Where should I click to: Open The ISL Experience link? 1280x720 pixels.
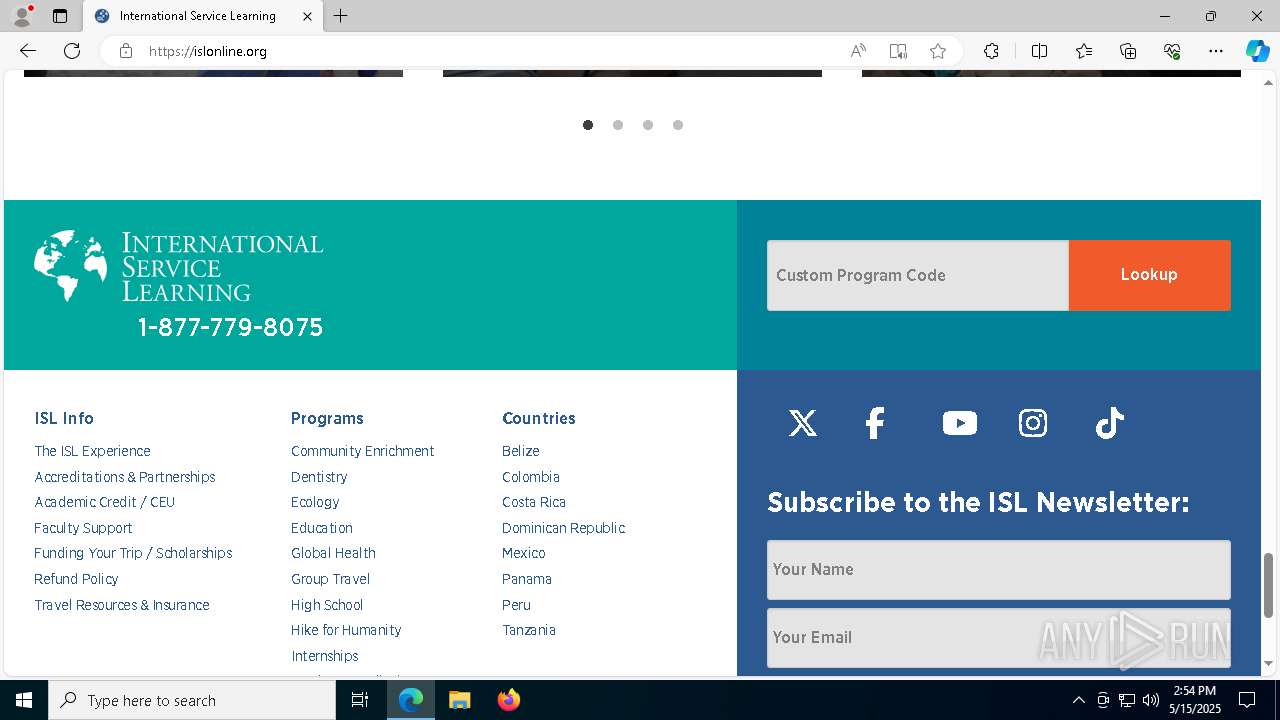click(93, 451)
